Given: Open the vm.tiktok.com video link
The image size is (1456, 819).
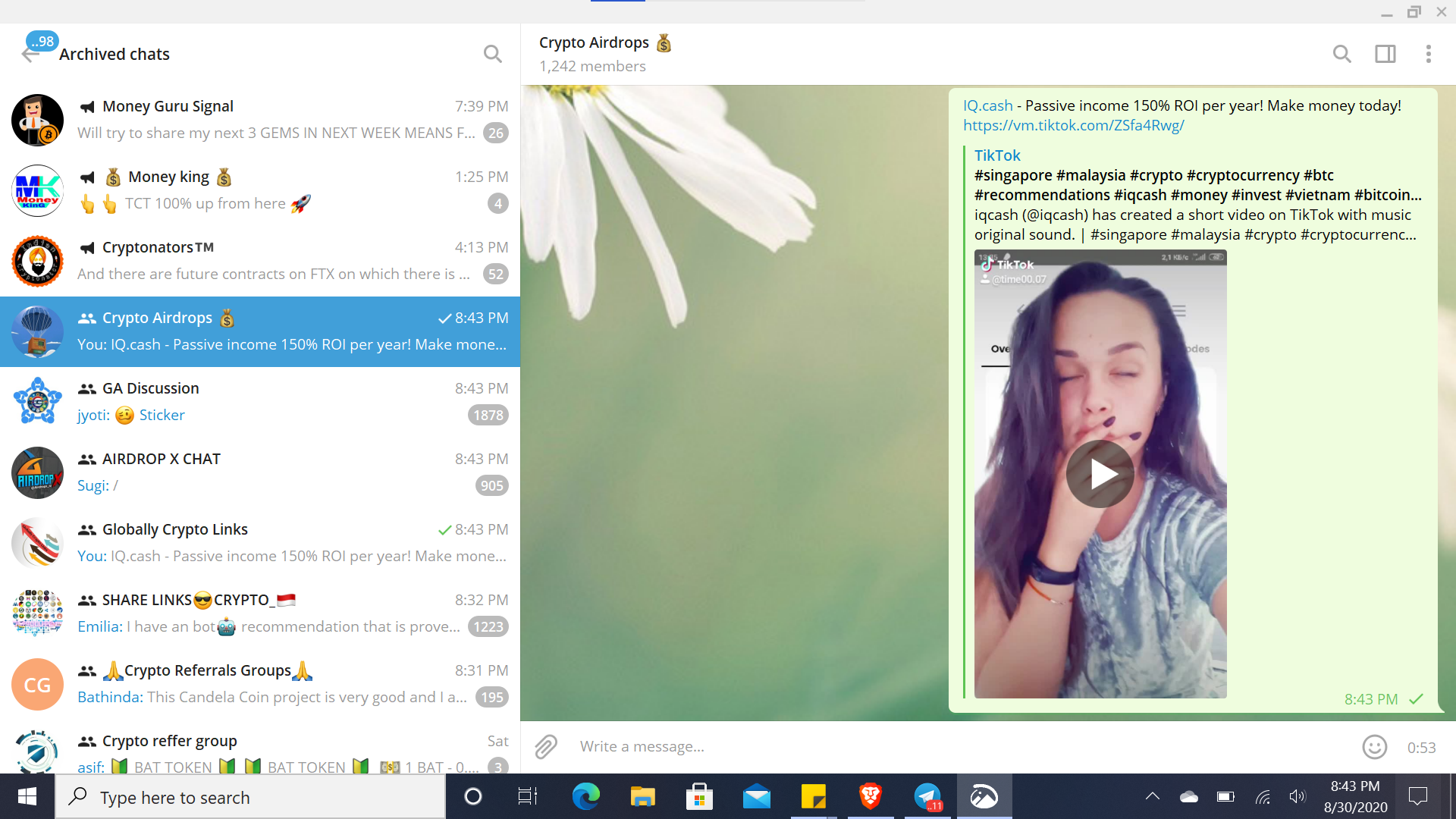Looking at the screenshot, I should [1074, 125].
